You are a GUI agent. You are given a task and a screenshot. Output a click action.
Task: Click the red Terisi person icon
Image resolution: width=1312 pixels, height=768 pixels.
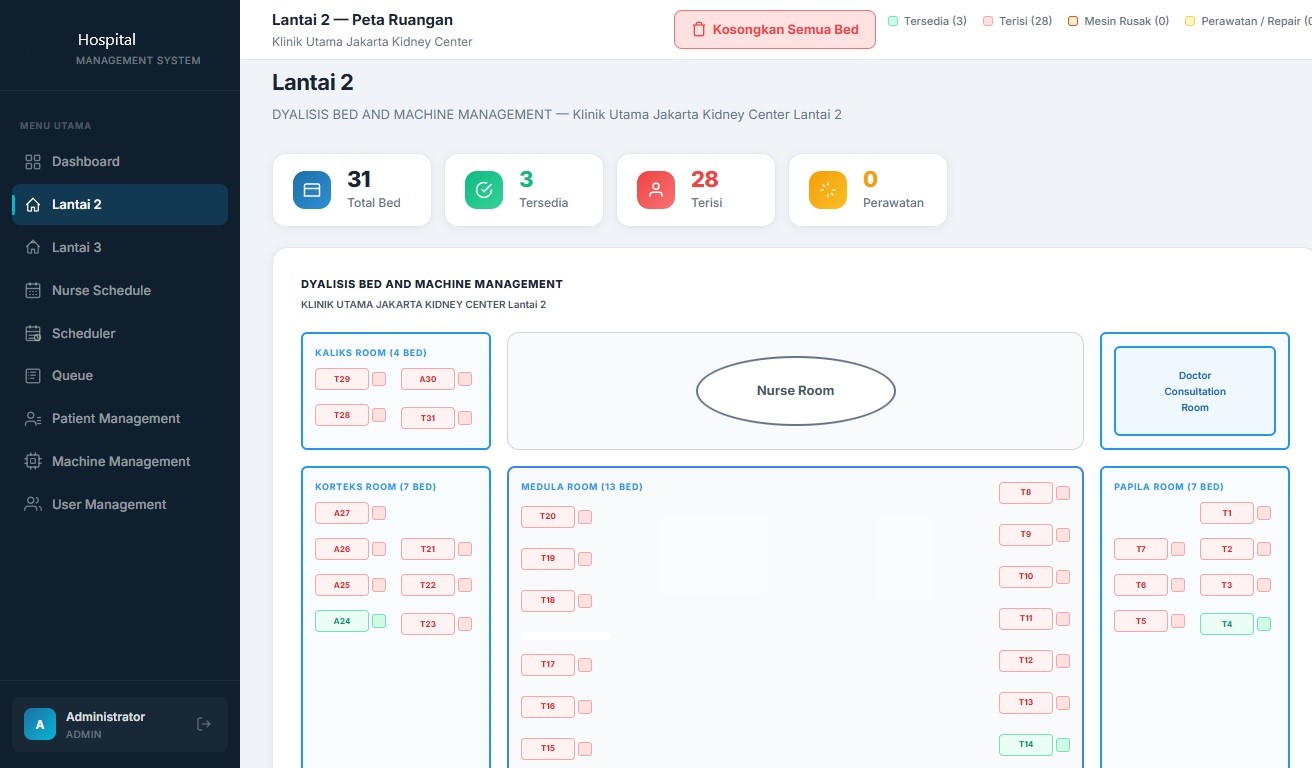[656, 190]
